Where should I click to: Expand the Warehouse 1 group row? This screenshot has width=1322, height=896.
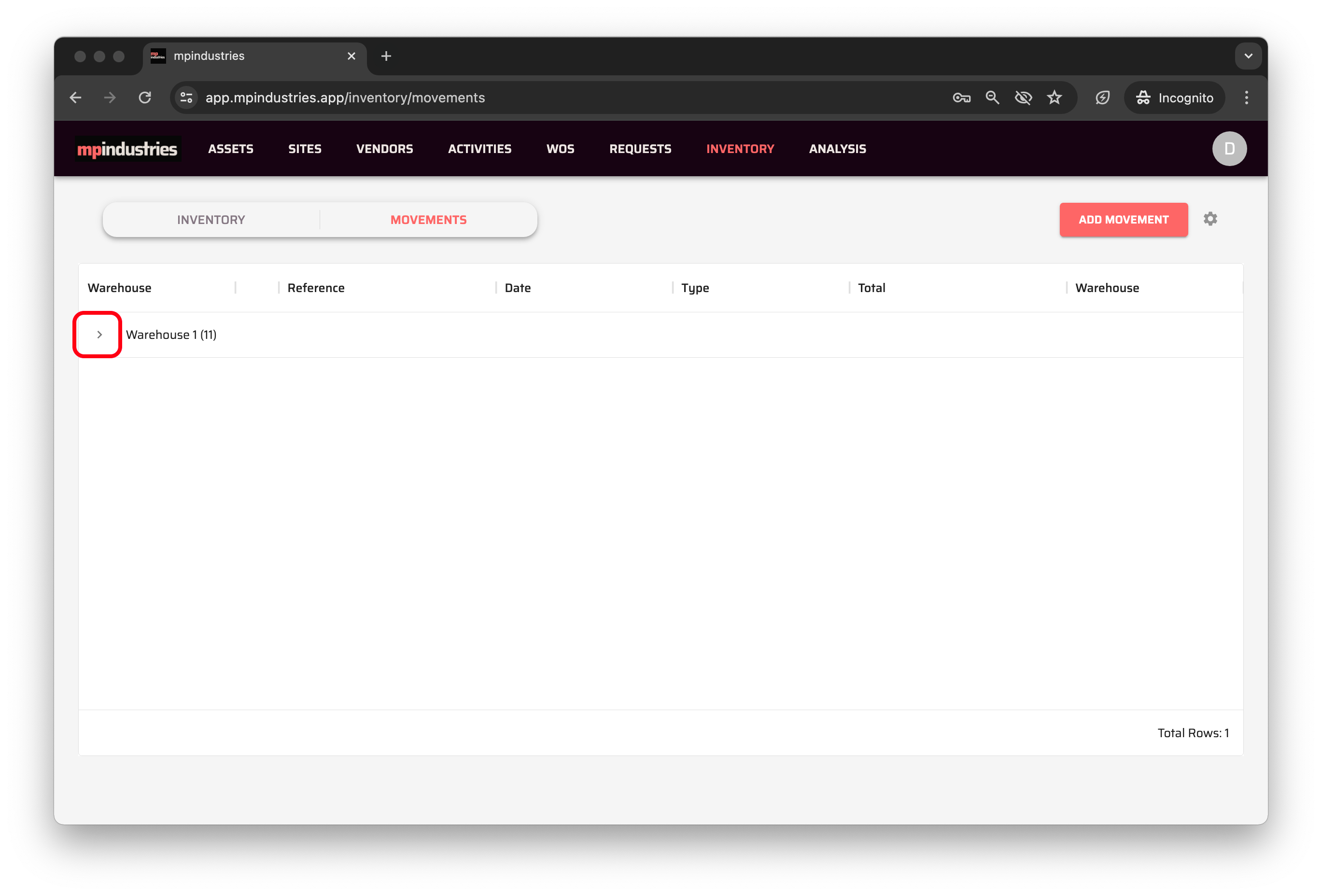point(99,335)
